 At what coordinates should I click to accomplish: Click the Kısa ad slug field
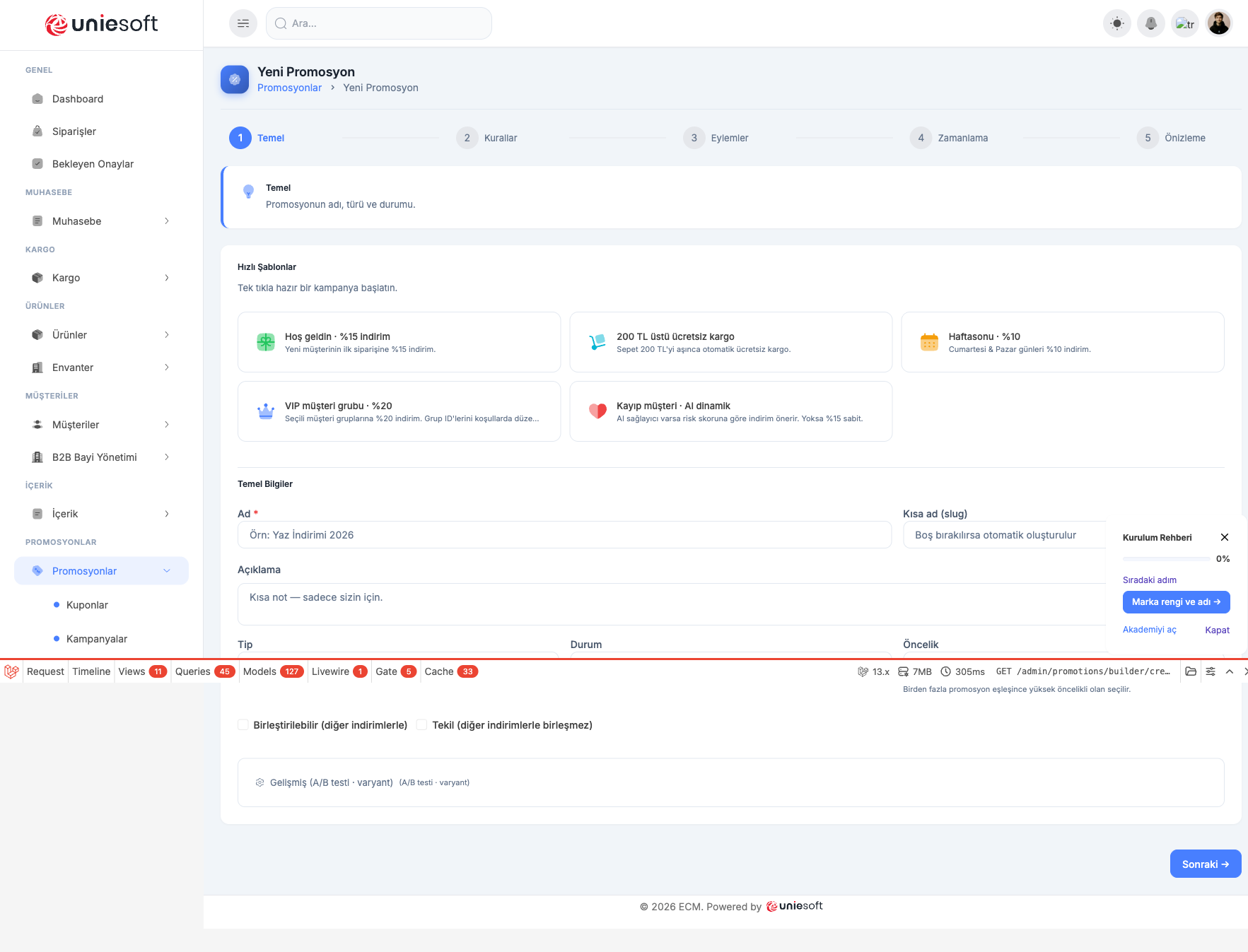[x=1005, y=535]
